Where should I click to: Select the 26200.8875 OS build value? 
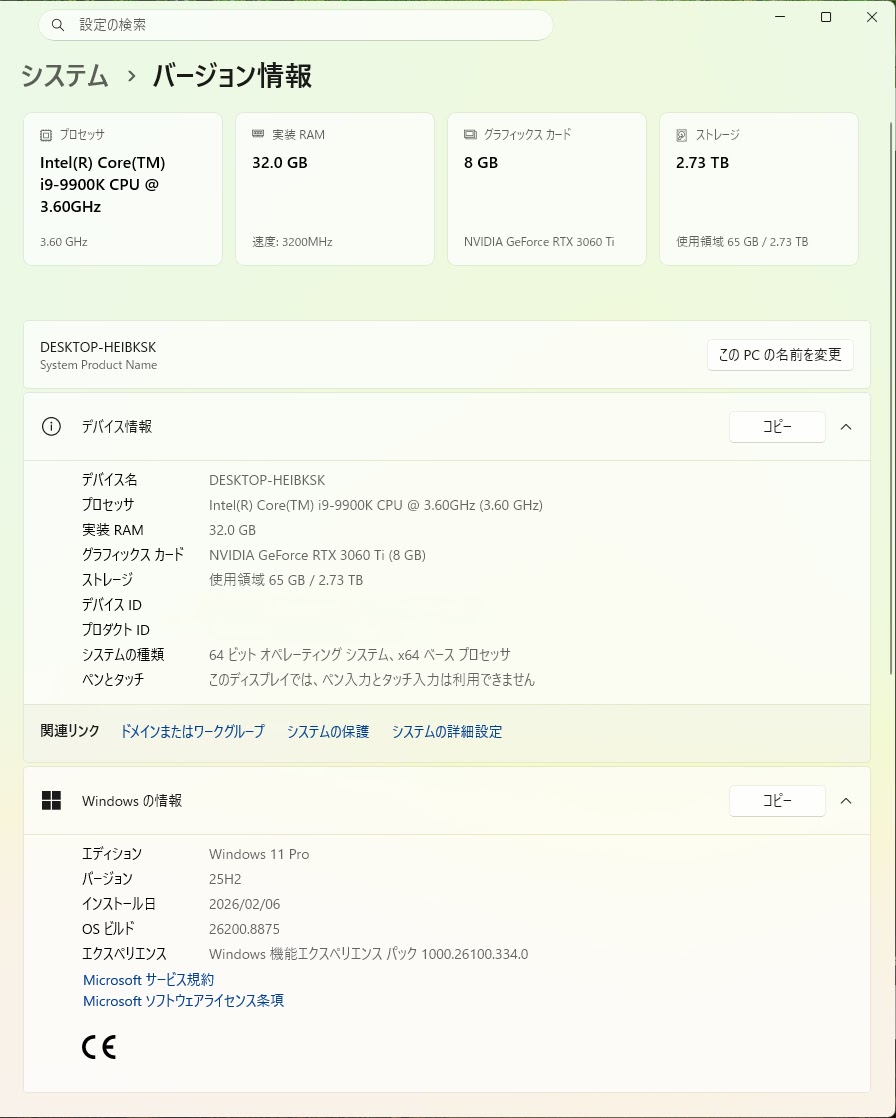click(244, 929)
